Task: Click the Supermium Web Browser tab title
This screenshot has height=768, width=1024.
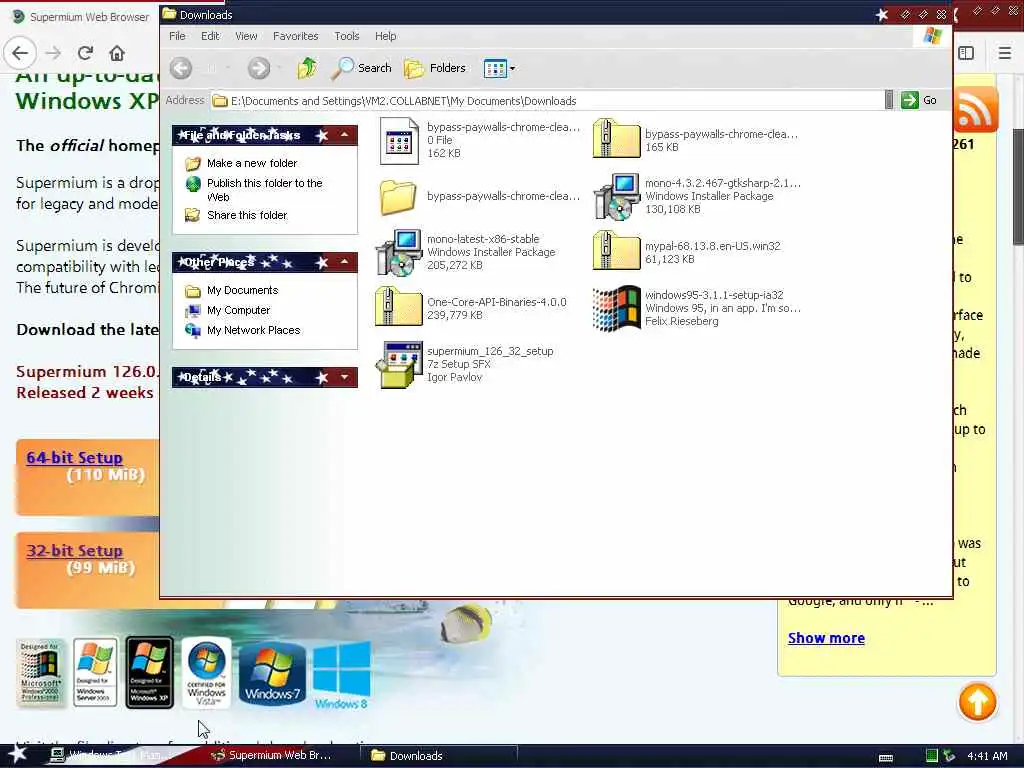Action: 89,17
